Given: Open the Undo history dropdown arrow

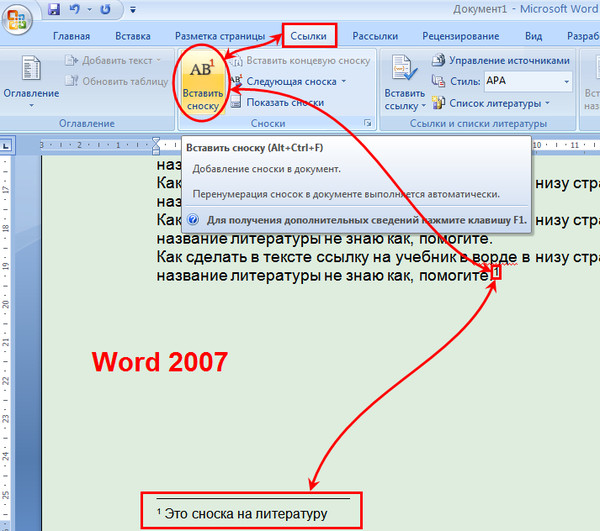Looking at the screenshot, I should click(x=89, y=10).
